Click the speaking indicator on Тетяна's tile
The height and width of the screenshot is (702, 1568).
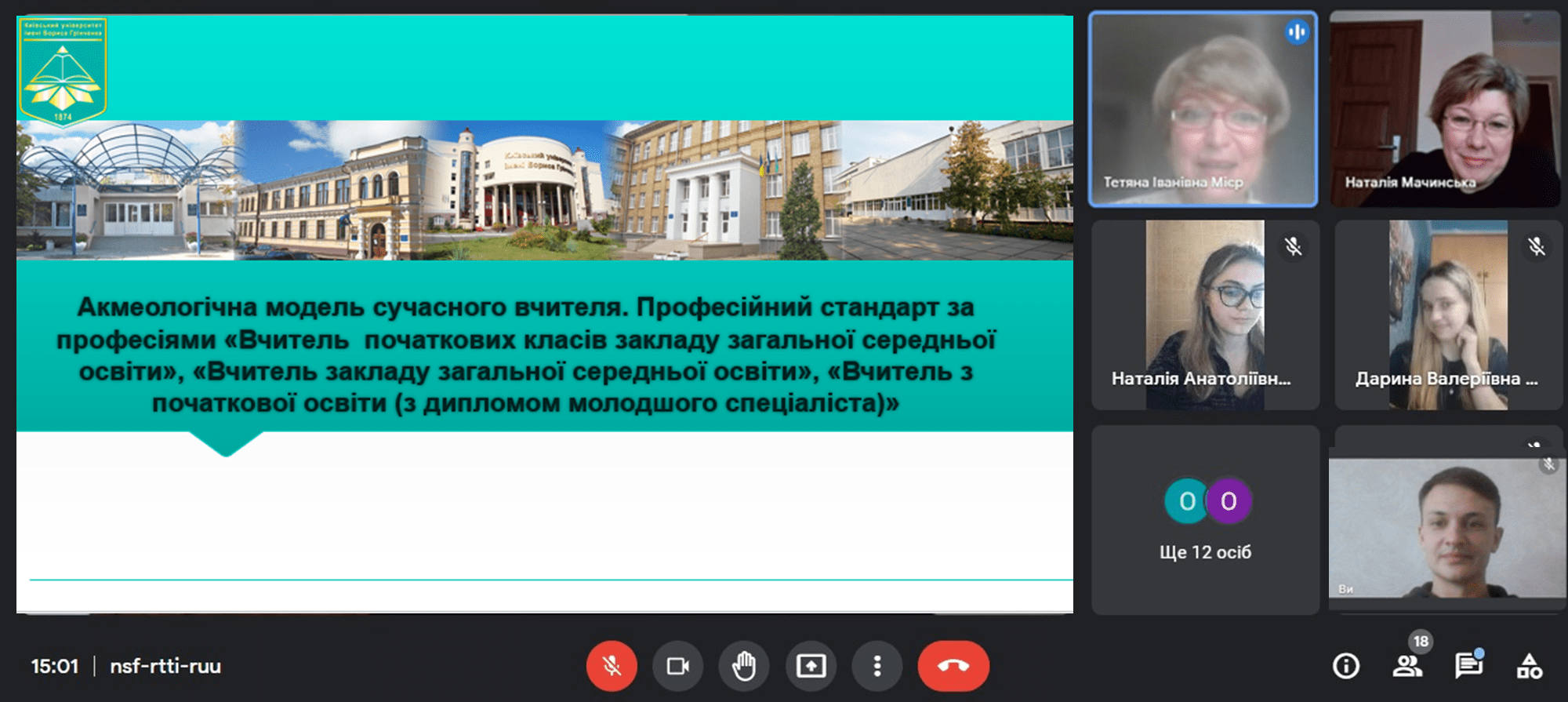pos(1297,32)
